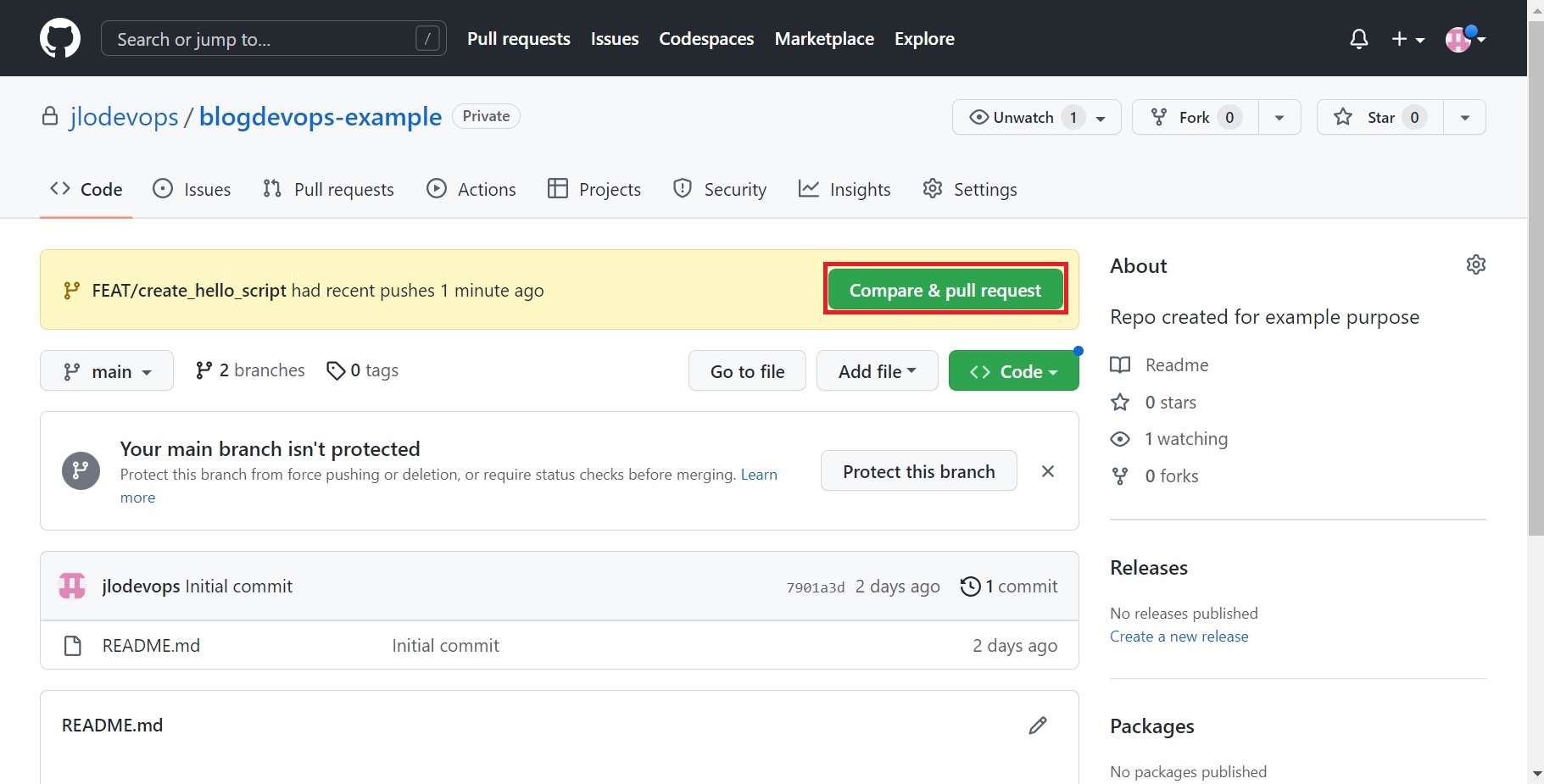Open commit hash 7901a3d
The height and width of the screenshot is (784, 1544).
point(816,587)
